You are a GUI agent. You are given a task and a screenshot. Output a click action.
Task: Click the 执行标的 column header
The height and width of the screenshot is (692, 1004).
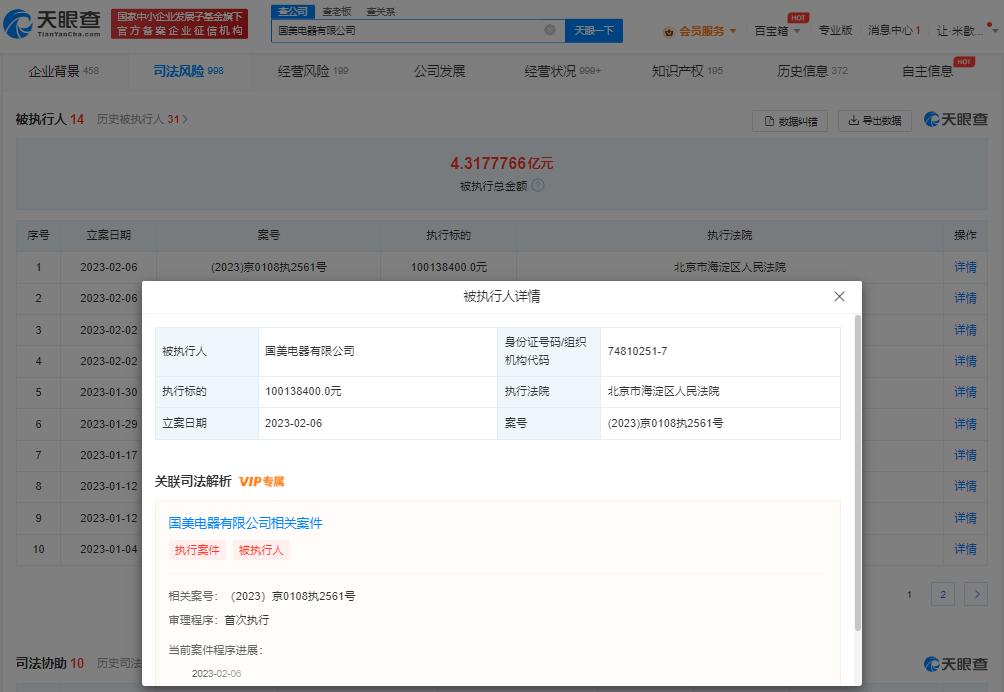pyautogui.click(x=448, y=235)
